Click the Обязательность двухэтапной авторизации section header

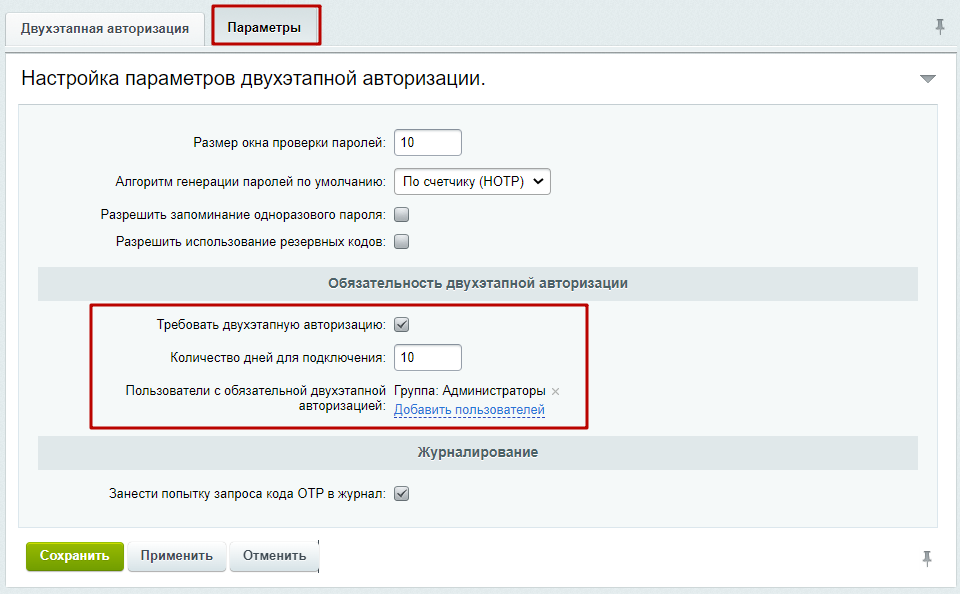click(x=477, y=284)
